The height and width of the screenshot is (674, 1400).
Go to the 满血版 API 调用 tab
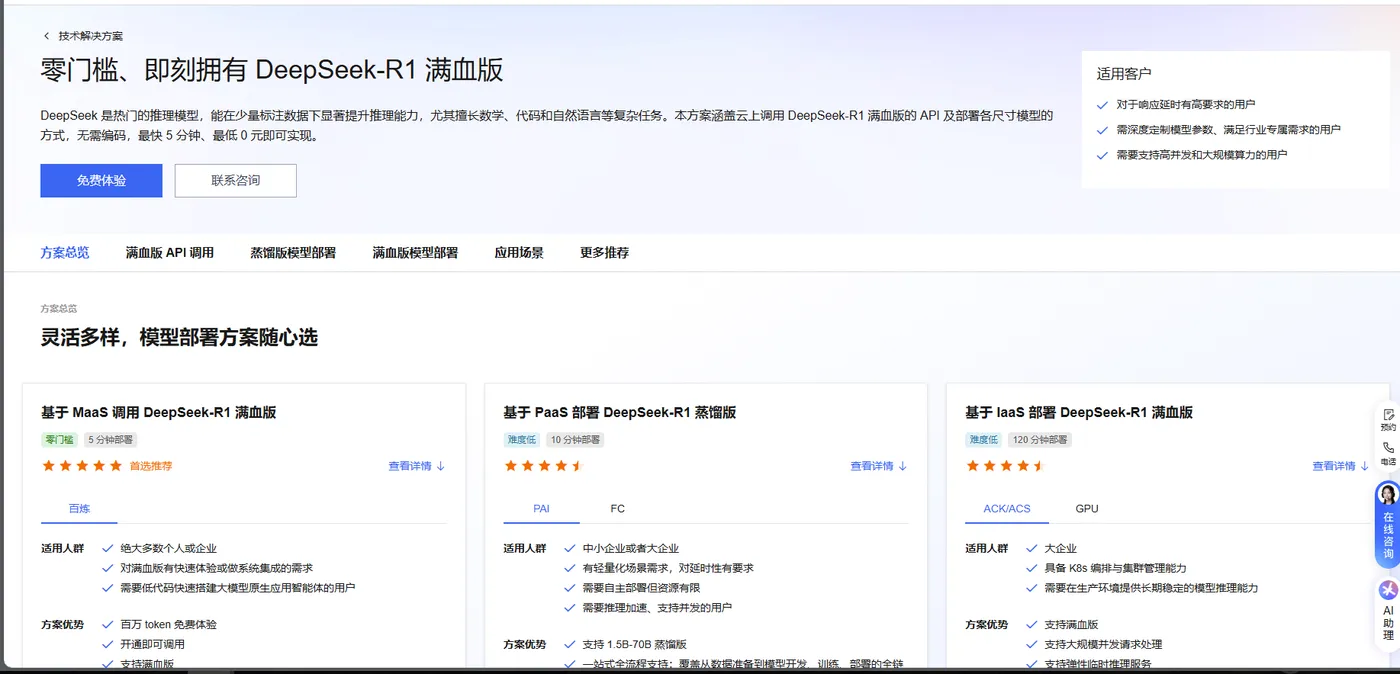170,253
